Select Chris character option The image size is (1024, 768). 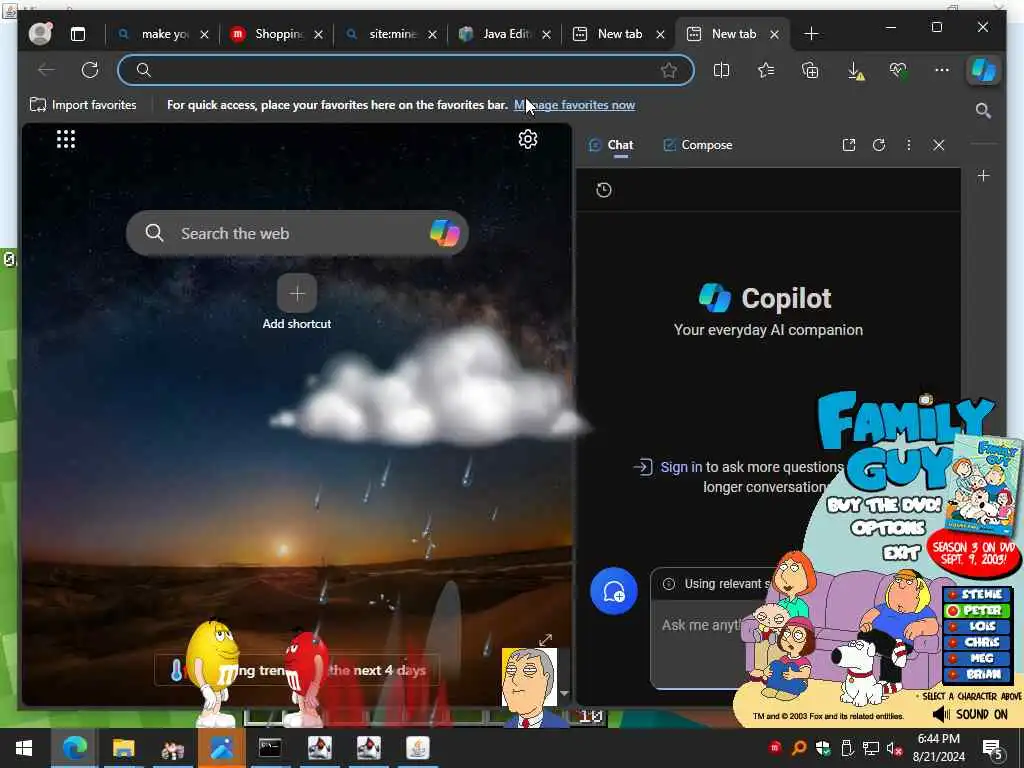tap(976, 643)
